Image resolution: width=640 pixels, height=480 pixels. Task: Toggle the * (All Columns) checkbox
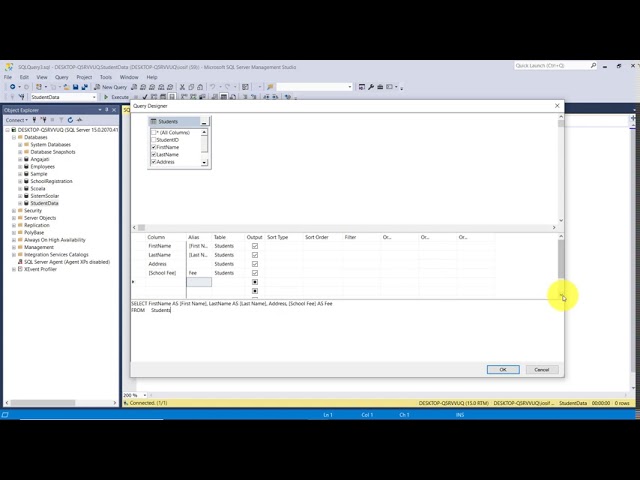tap(153, 132)
